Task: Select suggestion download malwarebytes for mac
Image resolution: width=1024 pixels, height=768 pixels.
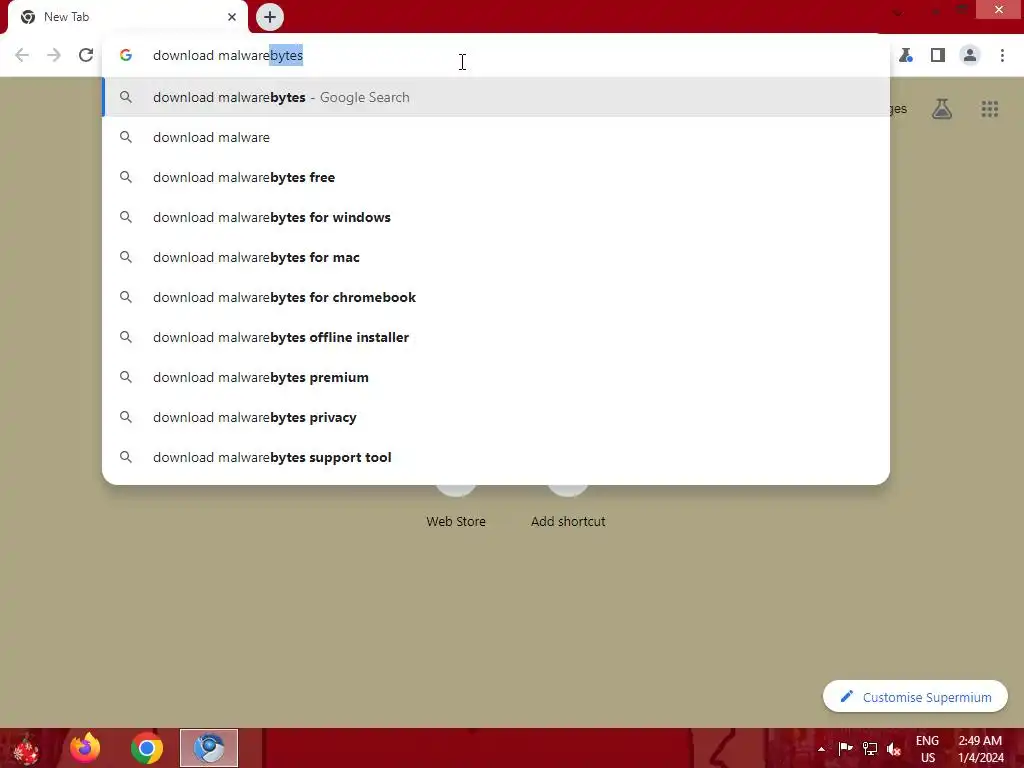Action: point(496,257)
